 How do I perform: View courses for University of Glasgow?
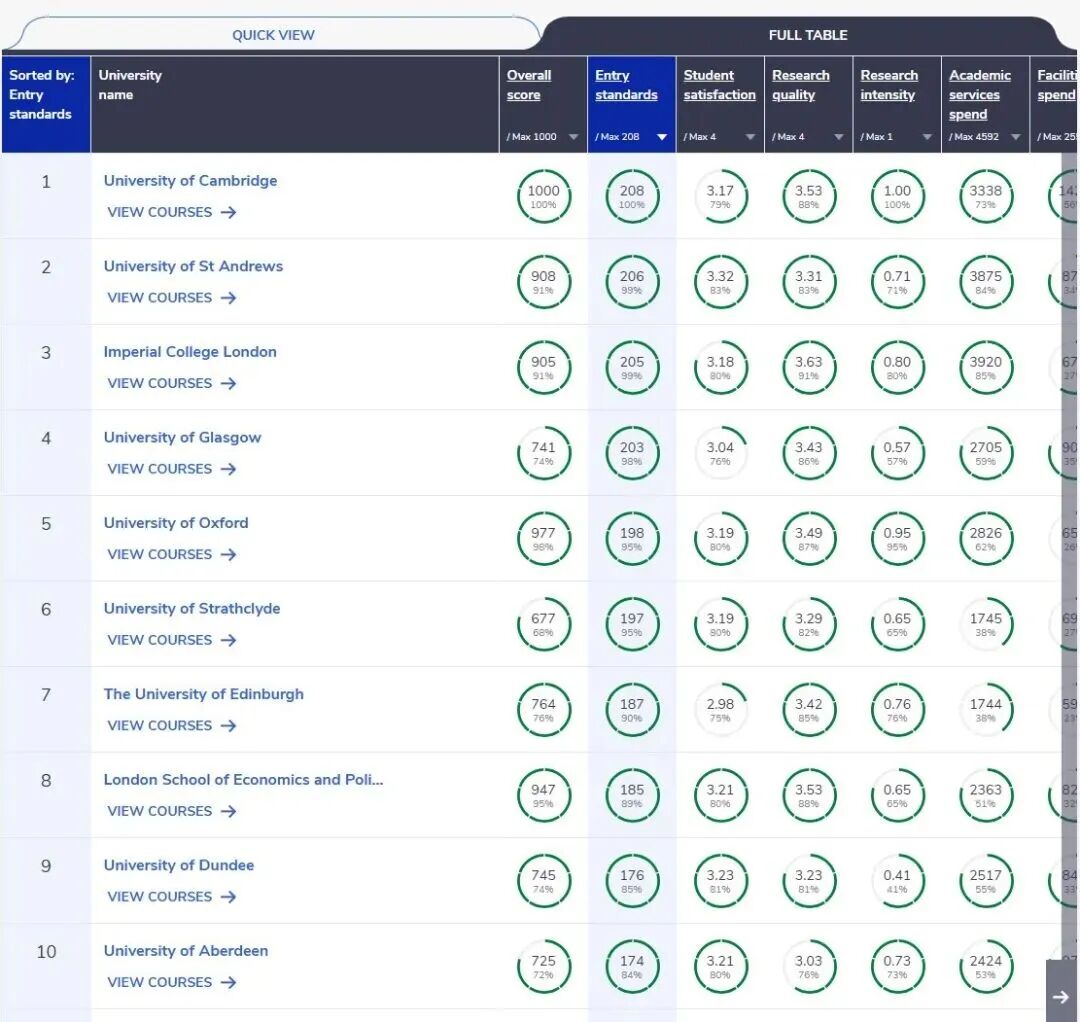172,469
